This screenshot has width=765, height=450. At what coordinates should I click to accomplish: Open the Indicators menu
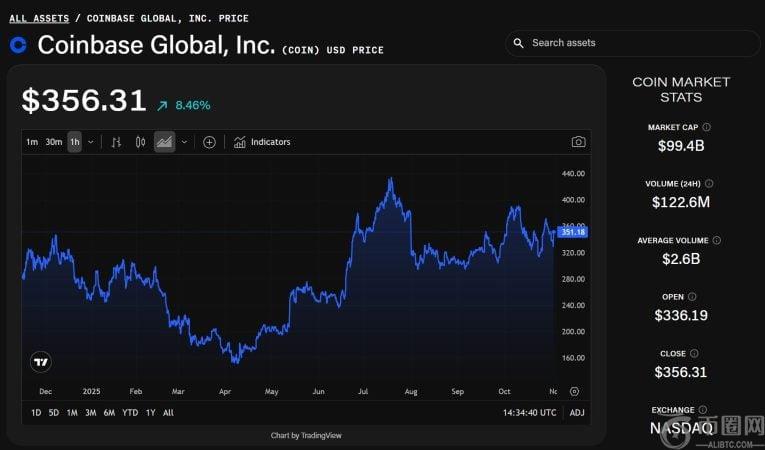(262, 142)
